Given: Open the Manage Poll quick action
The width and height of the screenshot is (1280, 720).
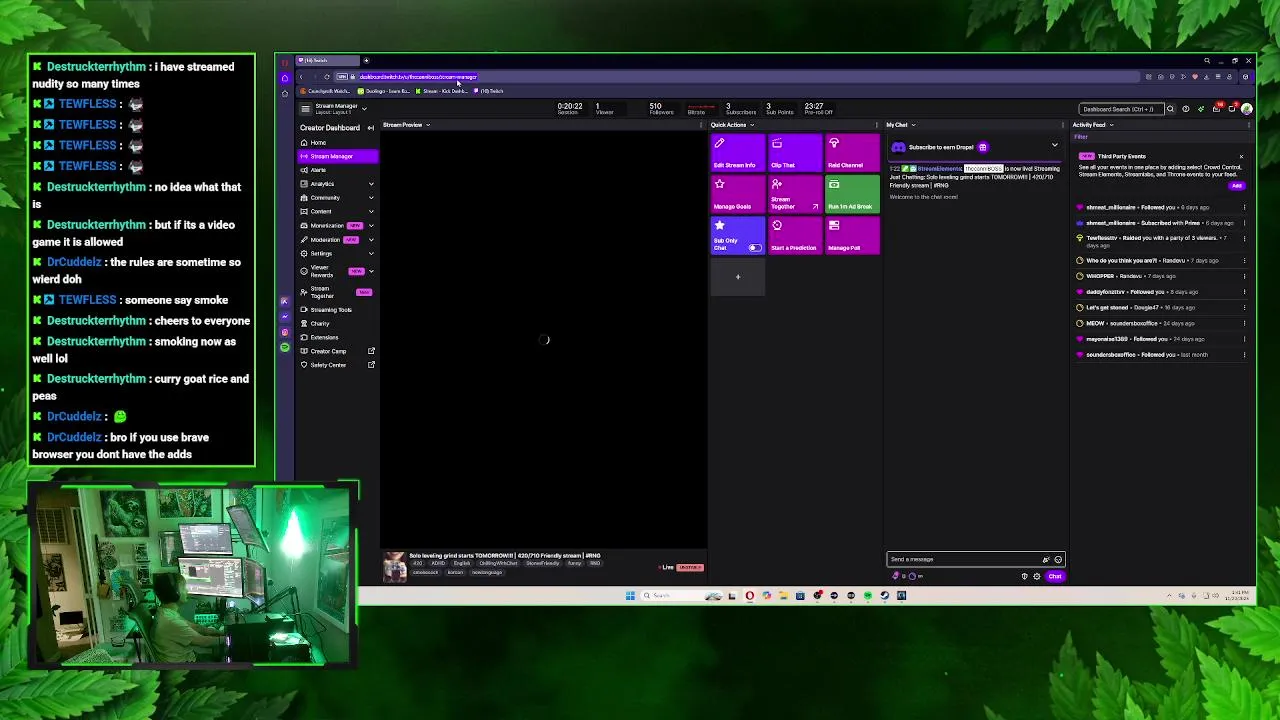Looking at the screenshot, I should pos(852,235).
